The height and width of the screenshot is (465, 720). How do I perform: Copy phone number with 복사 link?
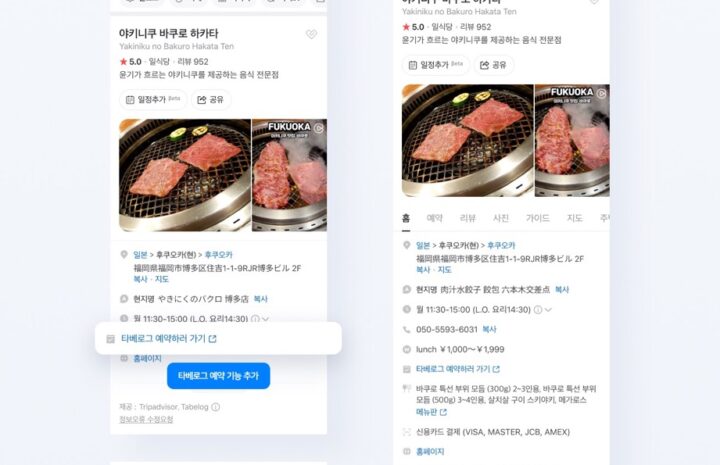pos(489,330)
